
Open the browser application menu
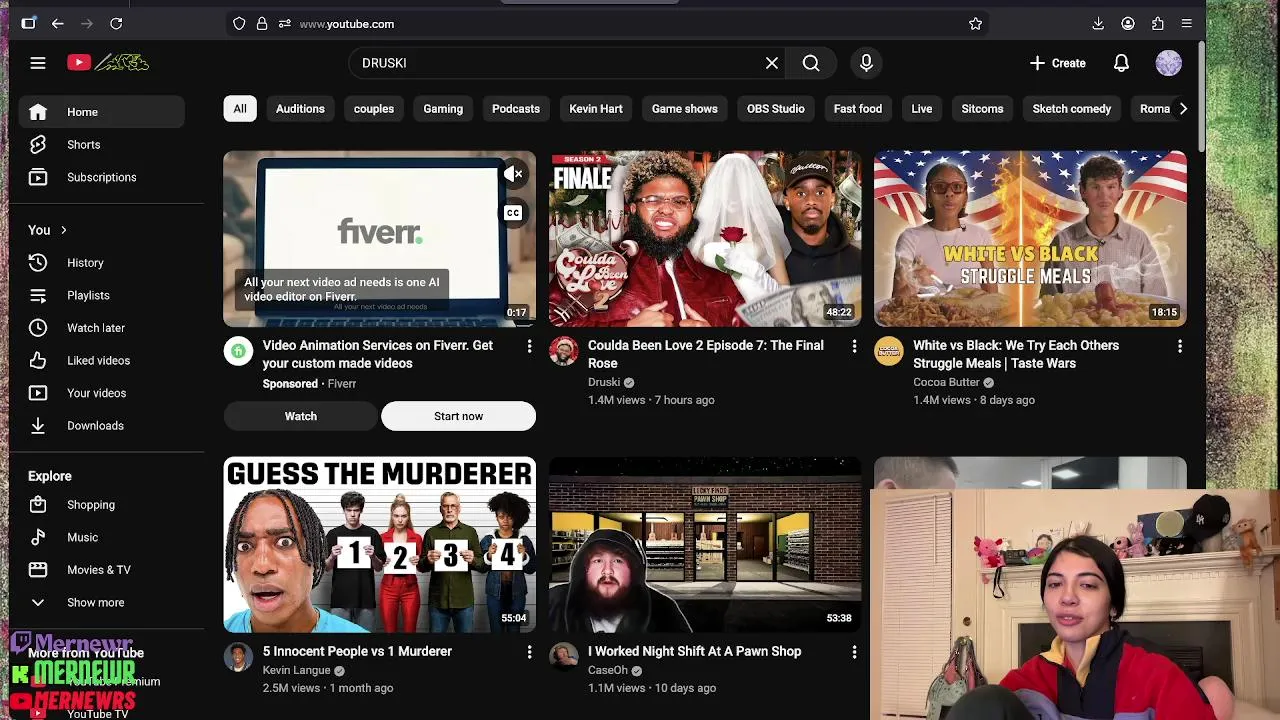[x=1186, y=23]
